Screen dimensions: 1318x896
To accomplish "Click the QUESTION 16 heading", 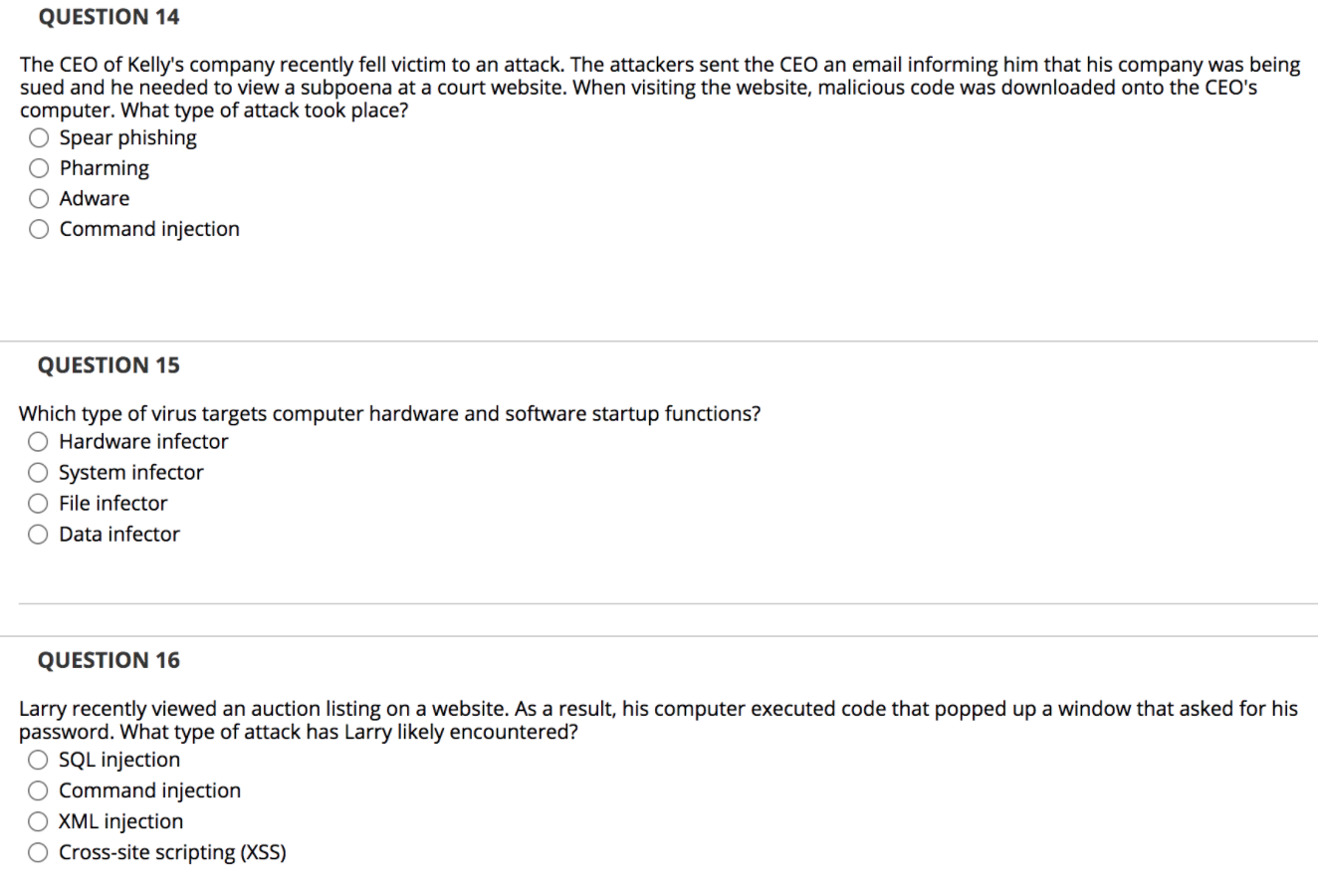I will click(108, 659).
